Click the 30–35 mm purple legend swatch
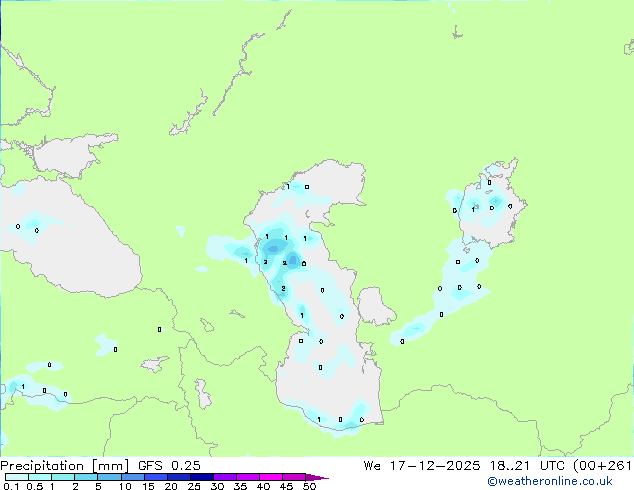The width and height of the screenshot is (634, 490). (x=225, y=477)
